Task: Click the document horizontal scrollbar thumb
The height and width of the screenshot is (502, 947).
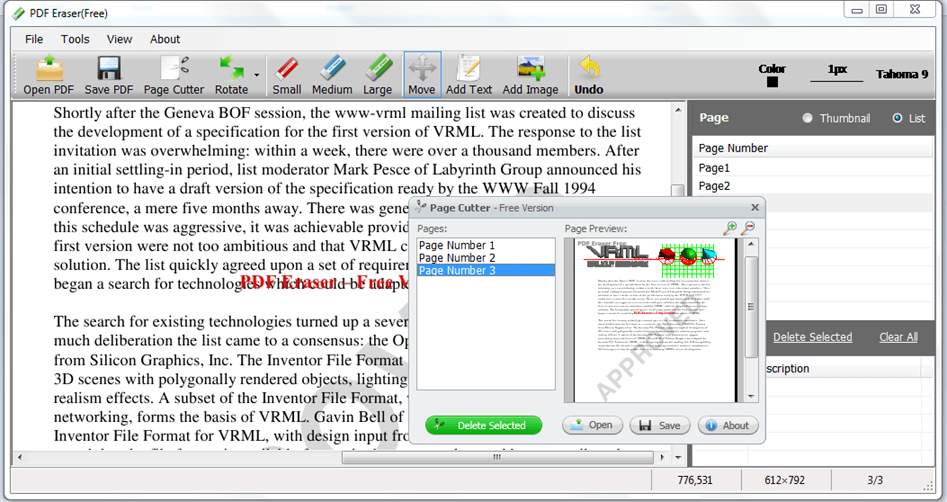Action: click(496, 457)
